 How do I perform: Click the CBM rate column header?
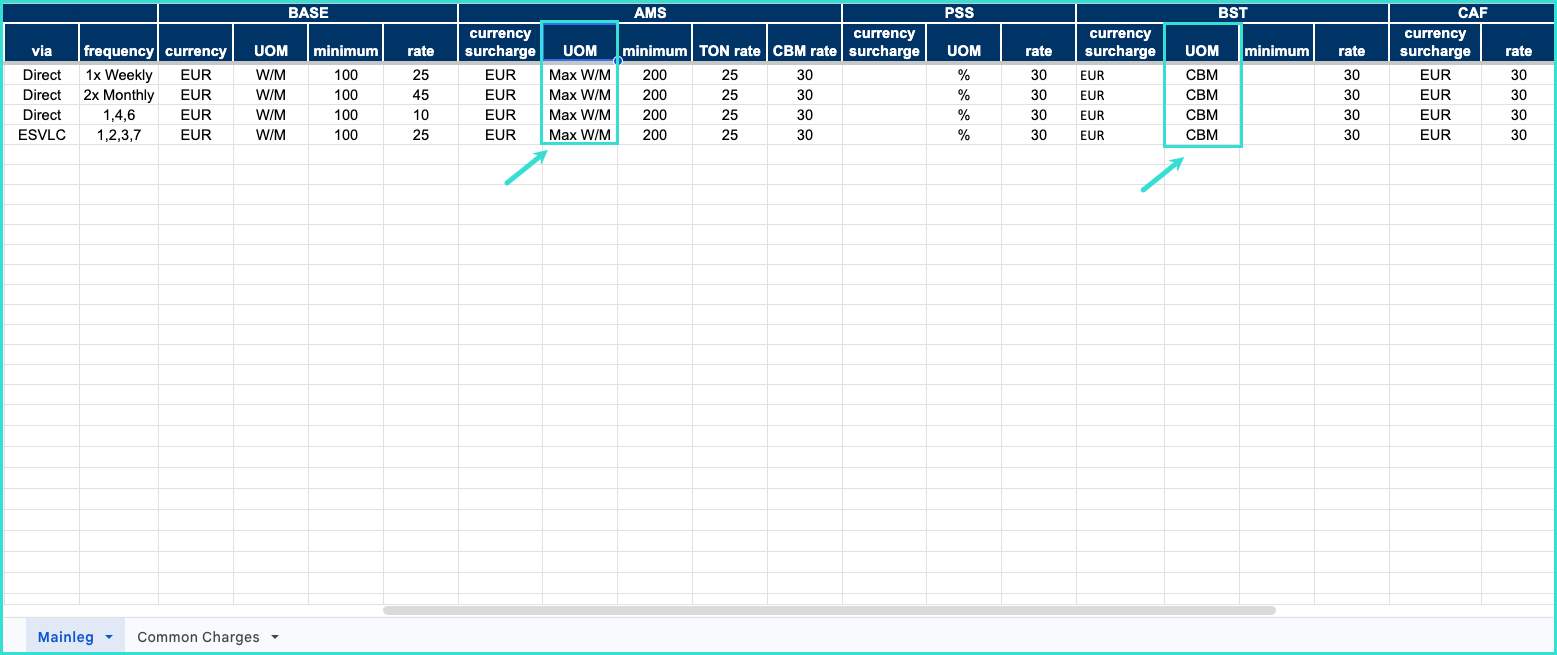805,51
